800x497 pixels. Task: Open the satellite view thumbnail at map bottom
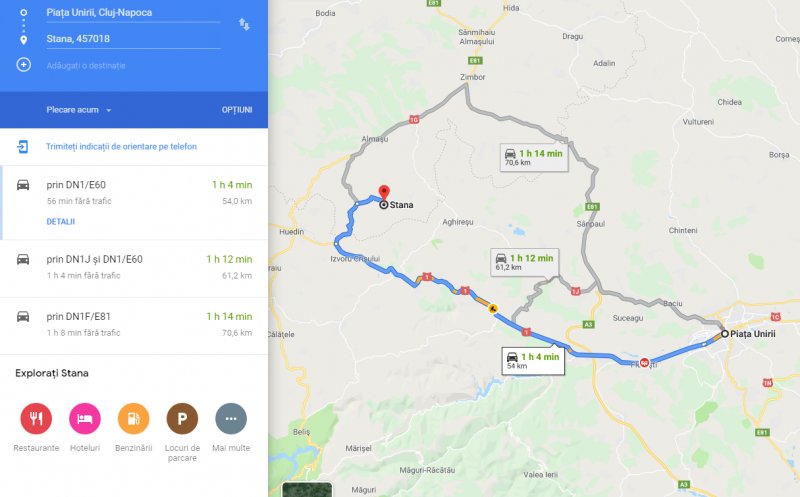point(307,490)
